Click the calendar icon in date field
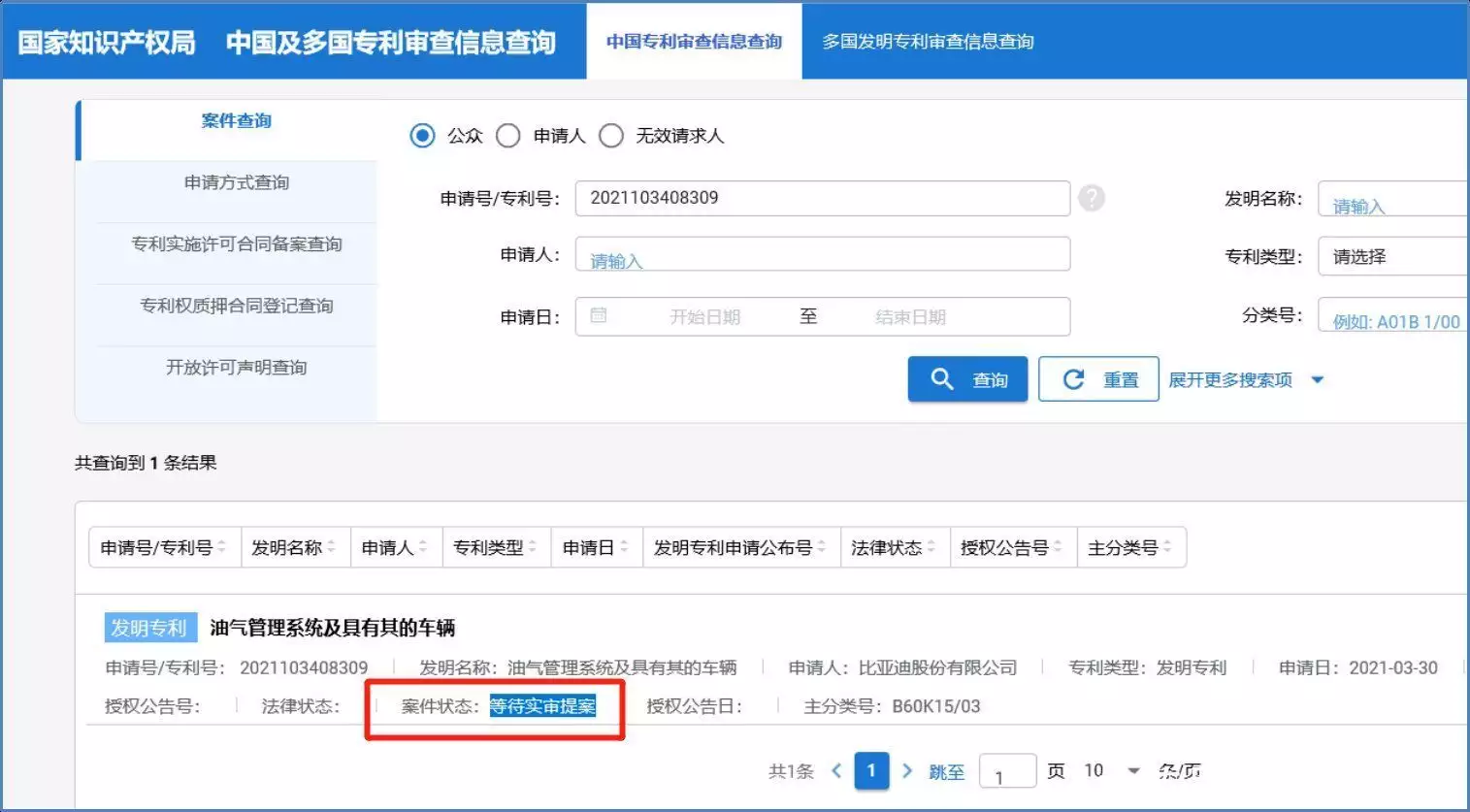The height and width of the screenshot is (812, 1470). pos(599,315)
